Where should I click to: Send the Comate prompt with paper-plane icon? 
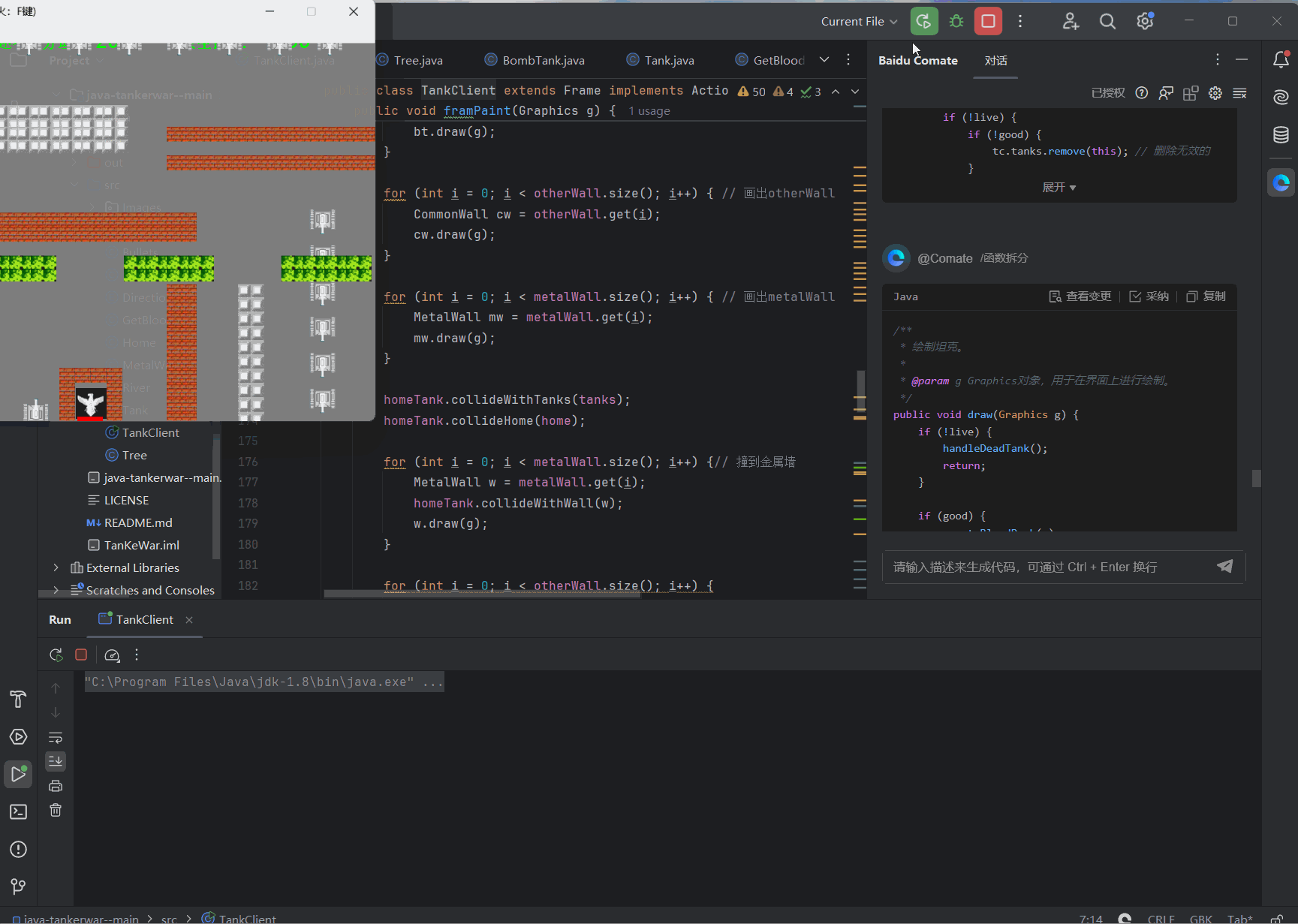click(x=1225, y=566)
